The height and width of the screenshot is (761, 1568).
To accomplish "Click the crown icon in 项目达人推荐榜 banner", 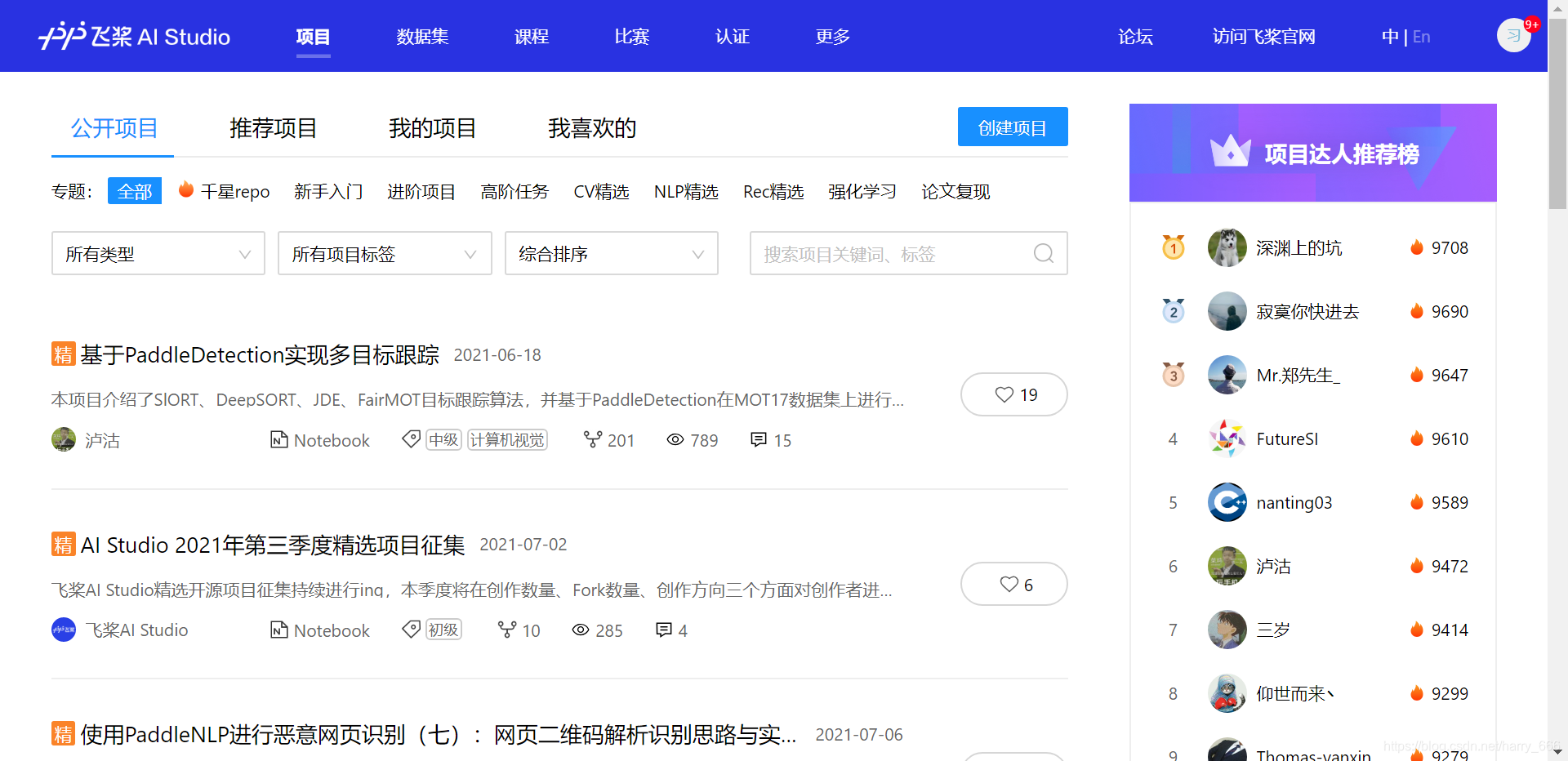I will click(x=1230, y=151).
